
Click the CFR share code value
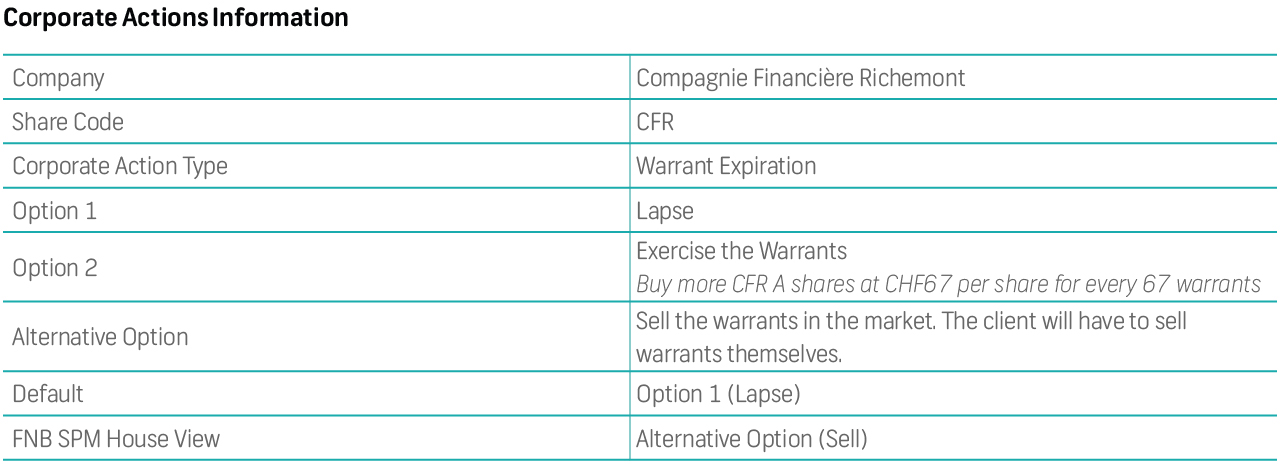655,122
